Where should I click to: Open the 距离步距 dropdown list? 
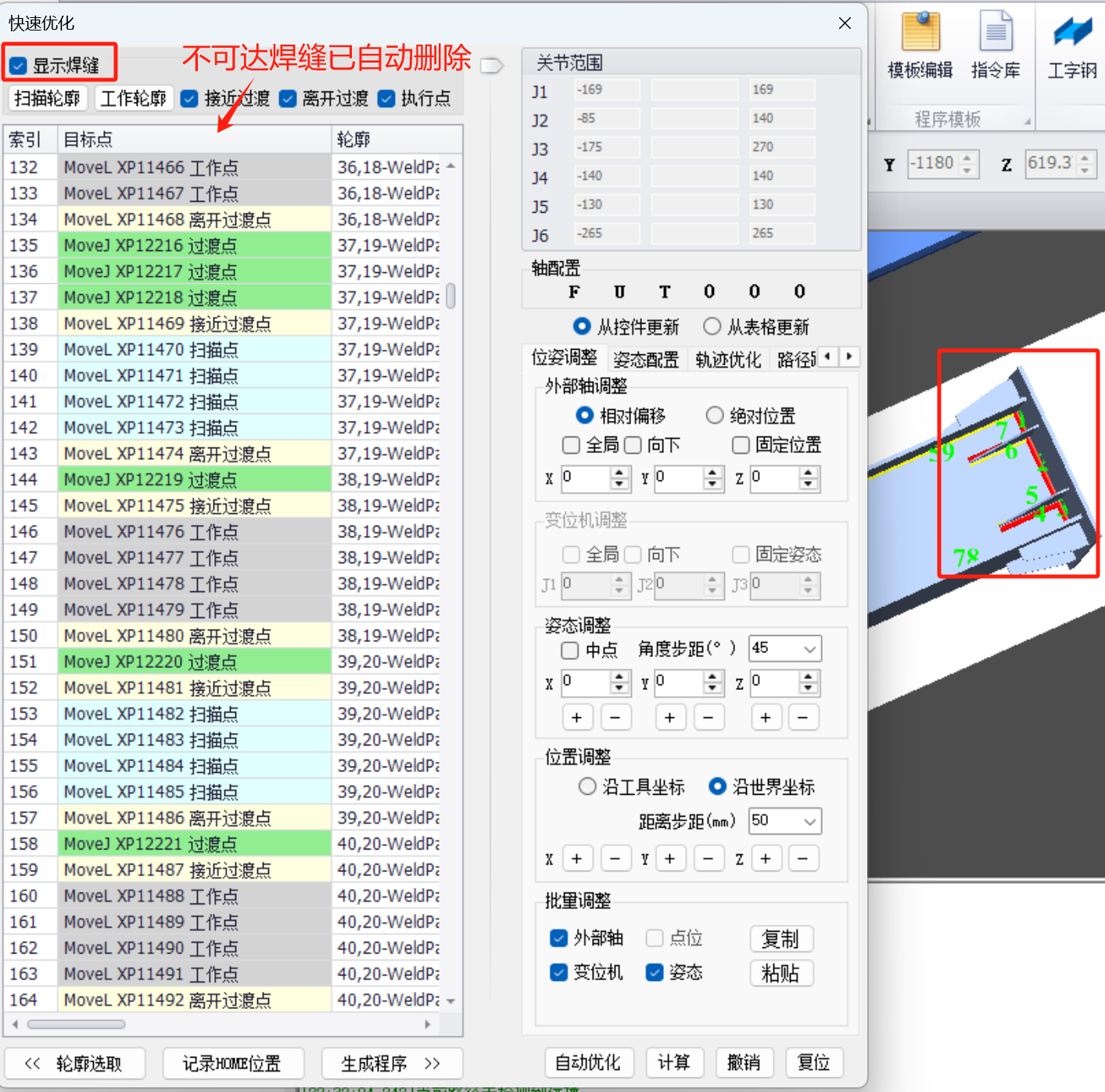[x=810, y=821]
